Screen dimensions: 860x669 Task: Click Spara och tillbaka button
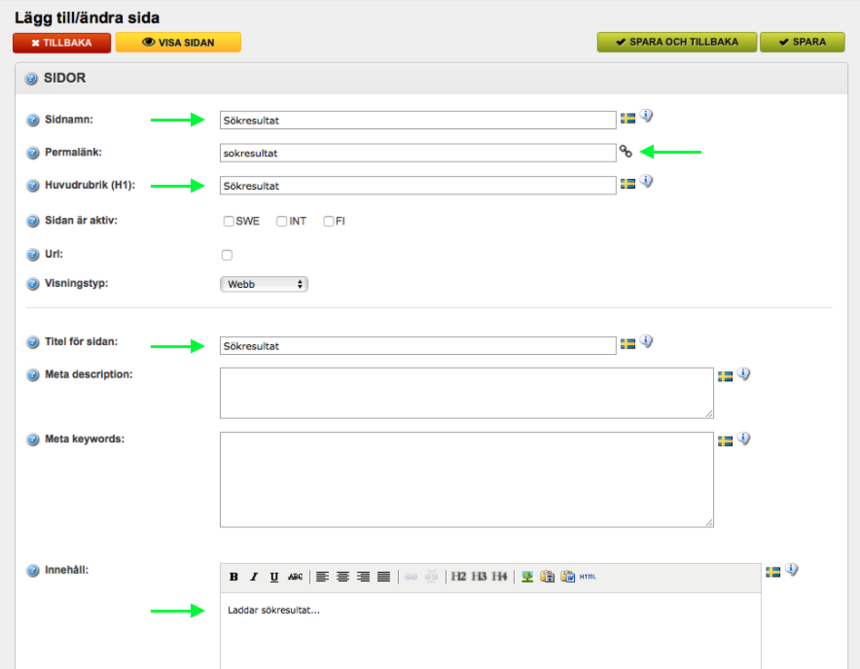[676, 42]
